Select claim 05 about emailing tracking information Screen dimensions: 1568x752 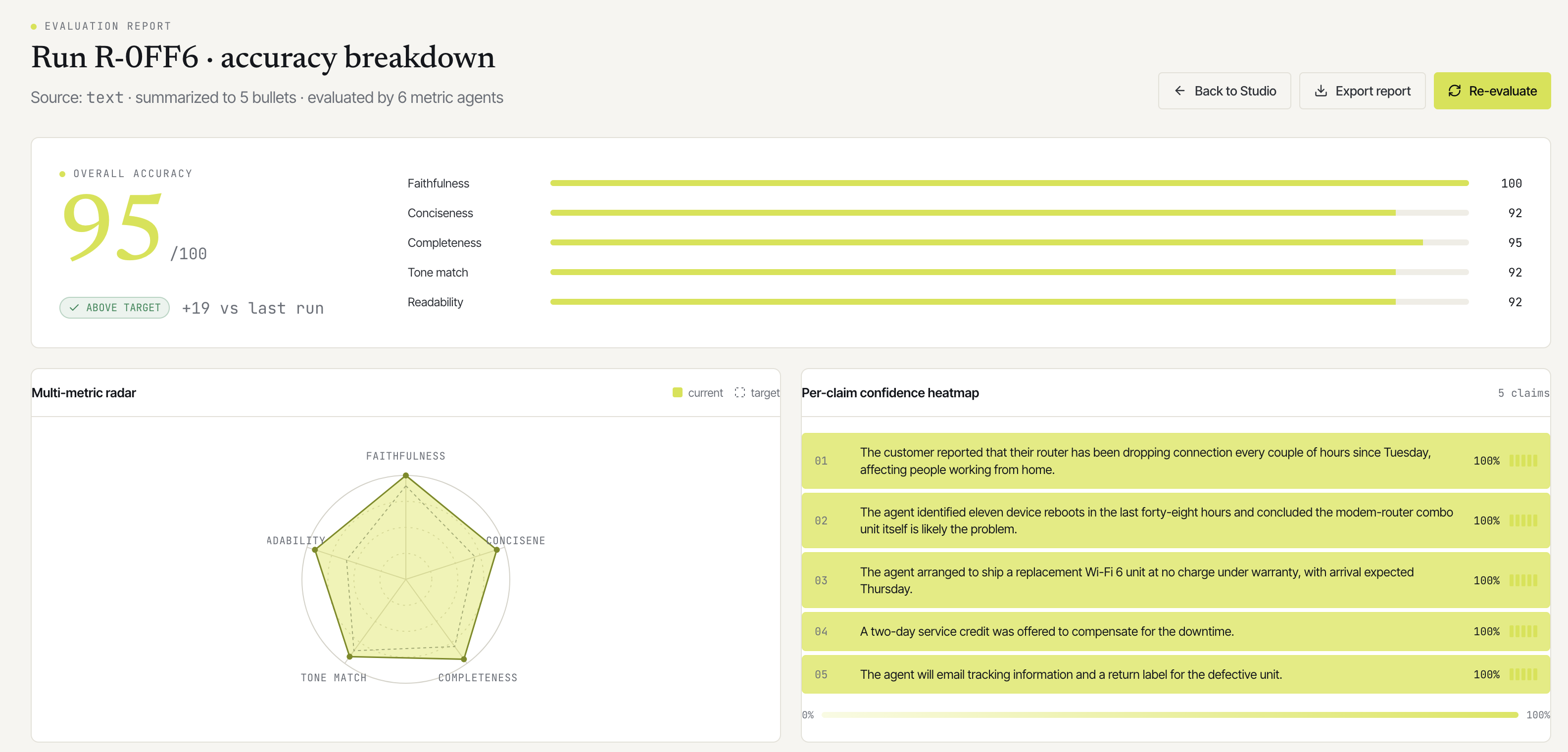[1176, 674]
